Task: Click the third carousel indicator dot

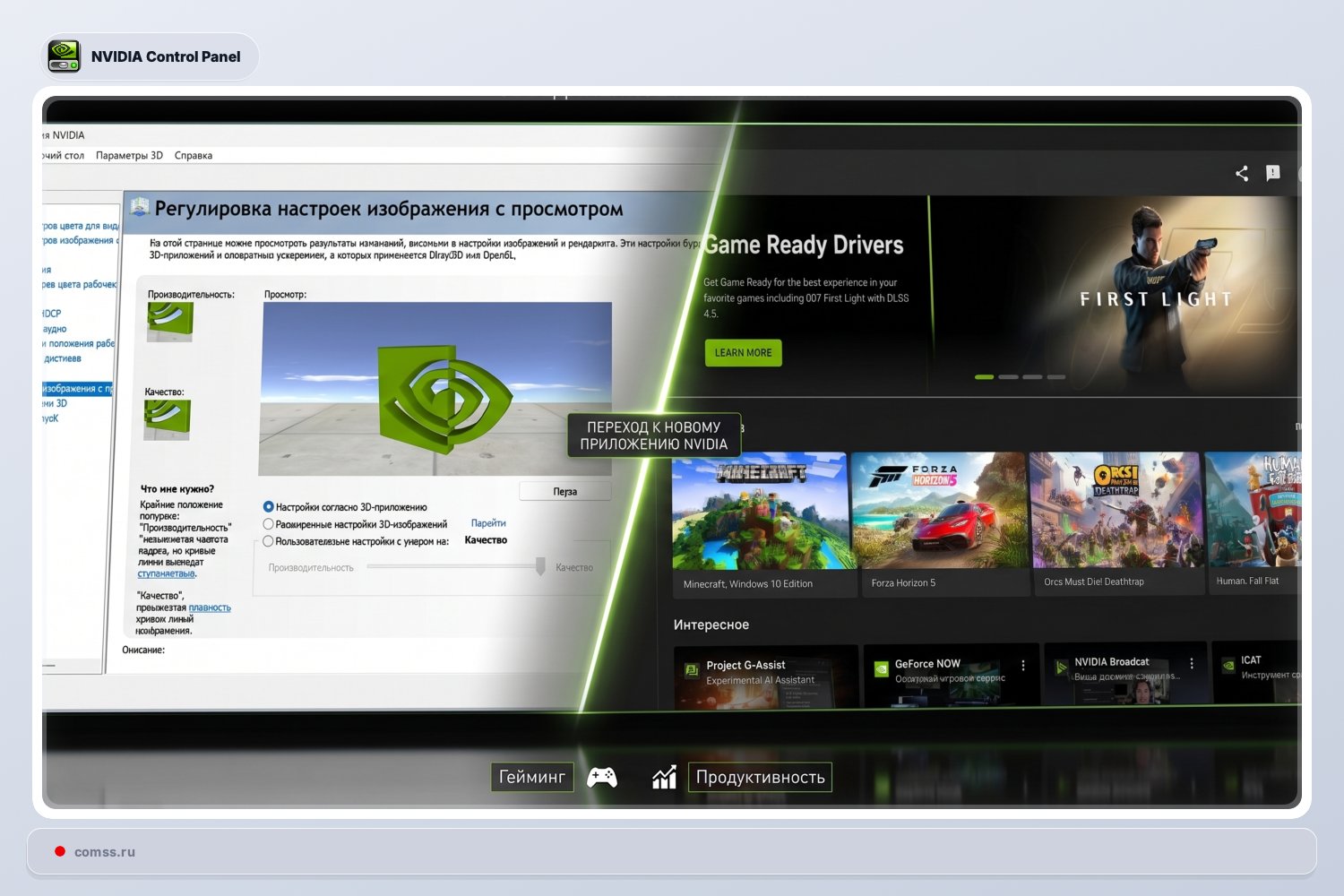Action: 1032,377
